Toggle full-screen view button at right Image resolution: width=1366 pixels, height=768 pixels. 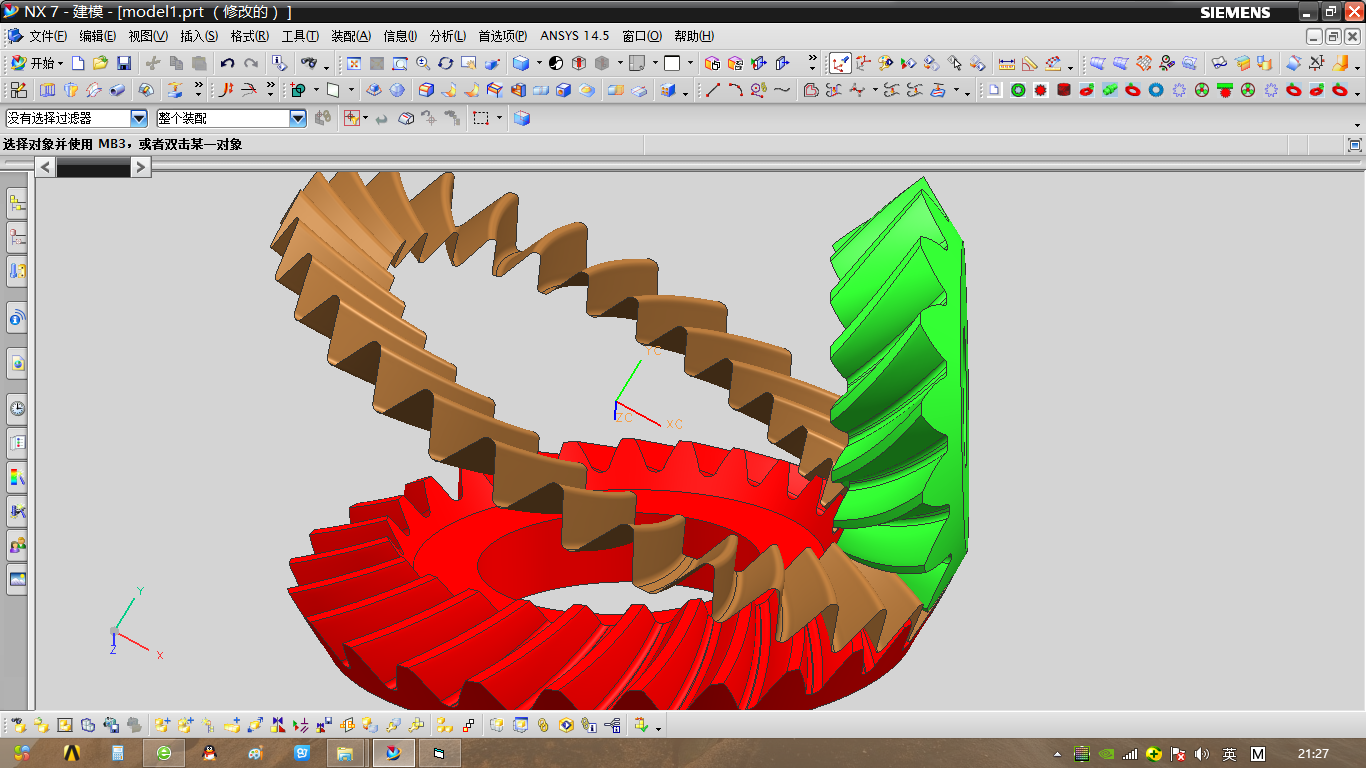coord(1355,145)
